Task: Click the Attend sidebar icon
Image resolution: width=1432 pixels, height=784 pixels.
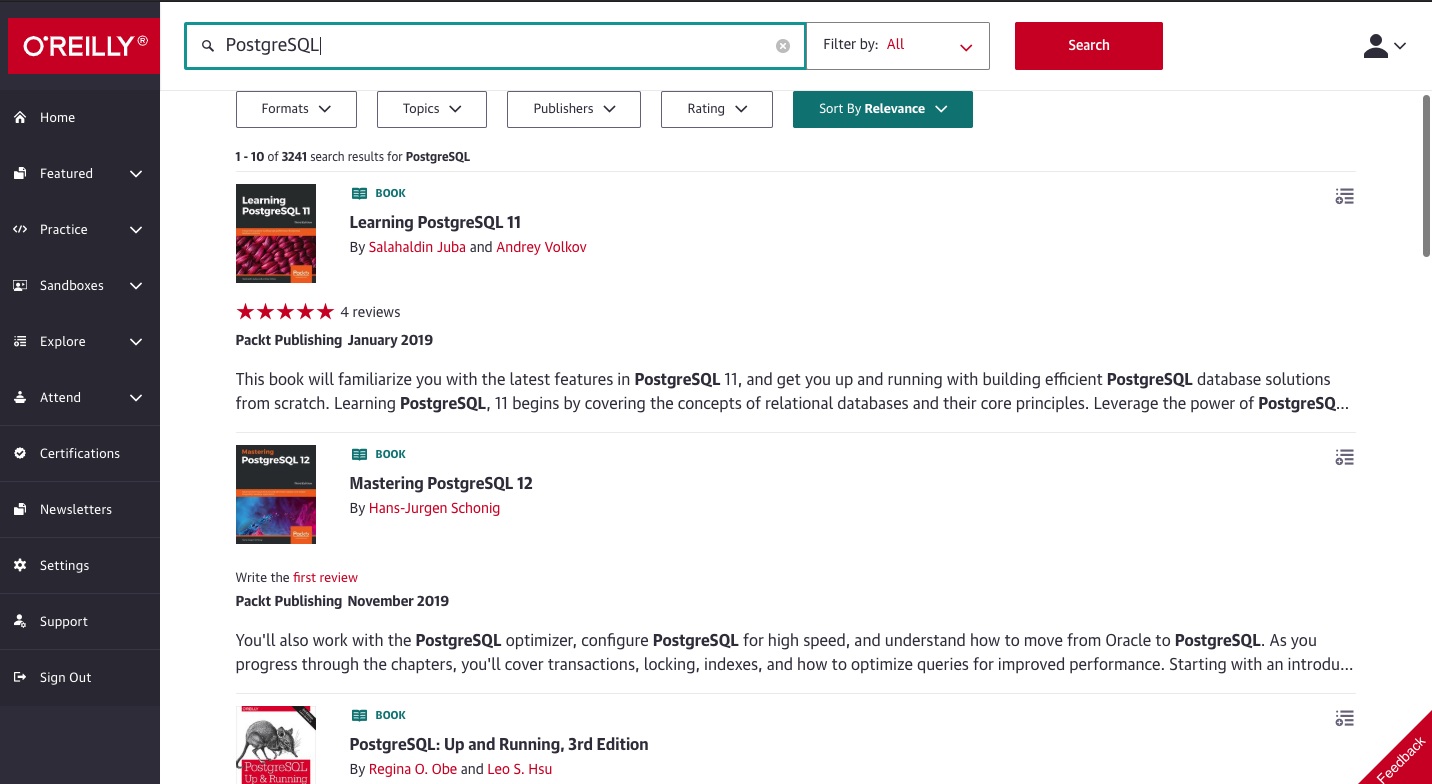Action: pos(20,397)
